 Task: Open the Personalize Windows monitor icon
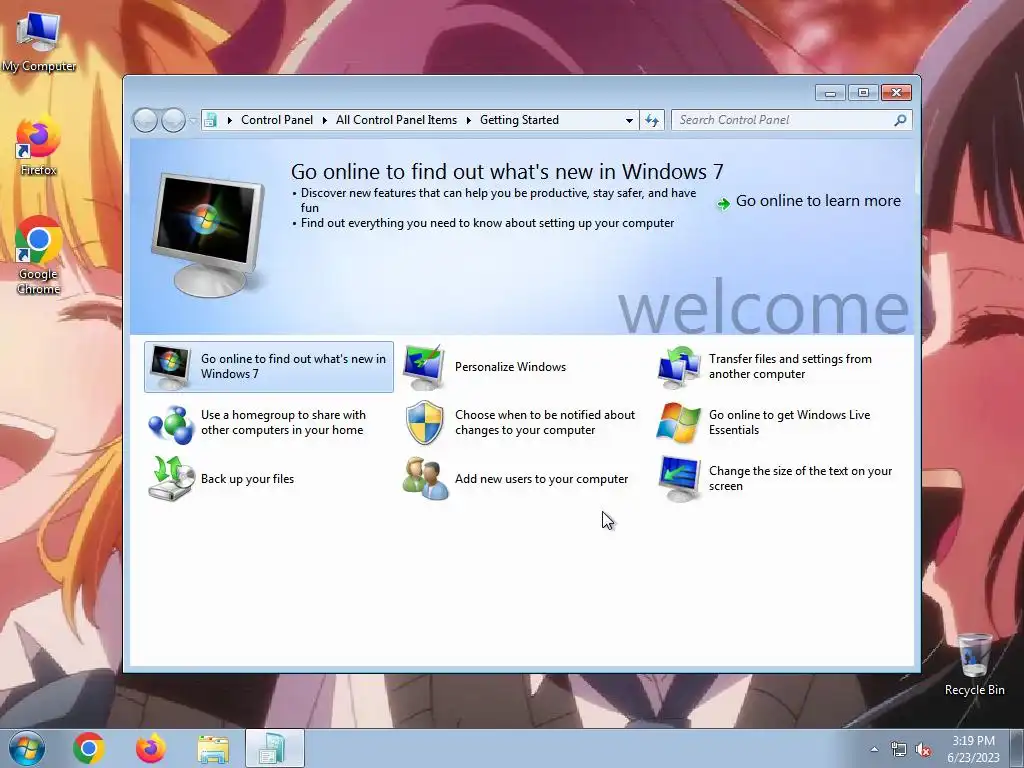[x=423, y=367]
